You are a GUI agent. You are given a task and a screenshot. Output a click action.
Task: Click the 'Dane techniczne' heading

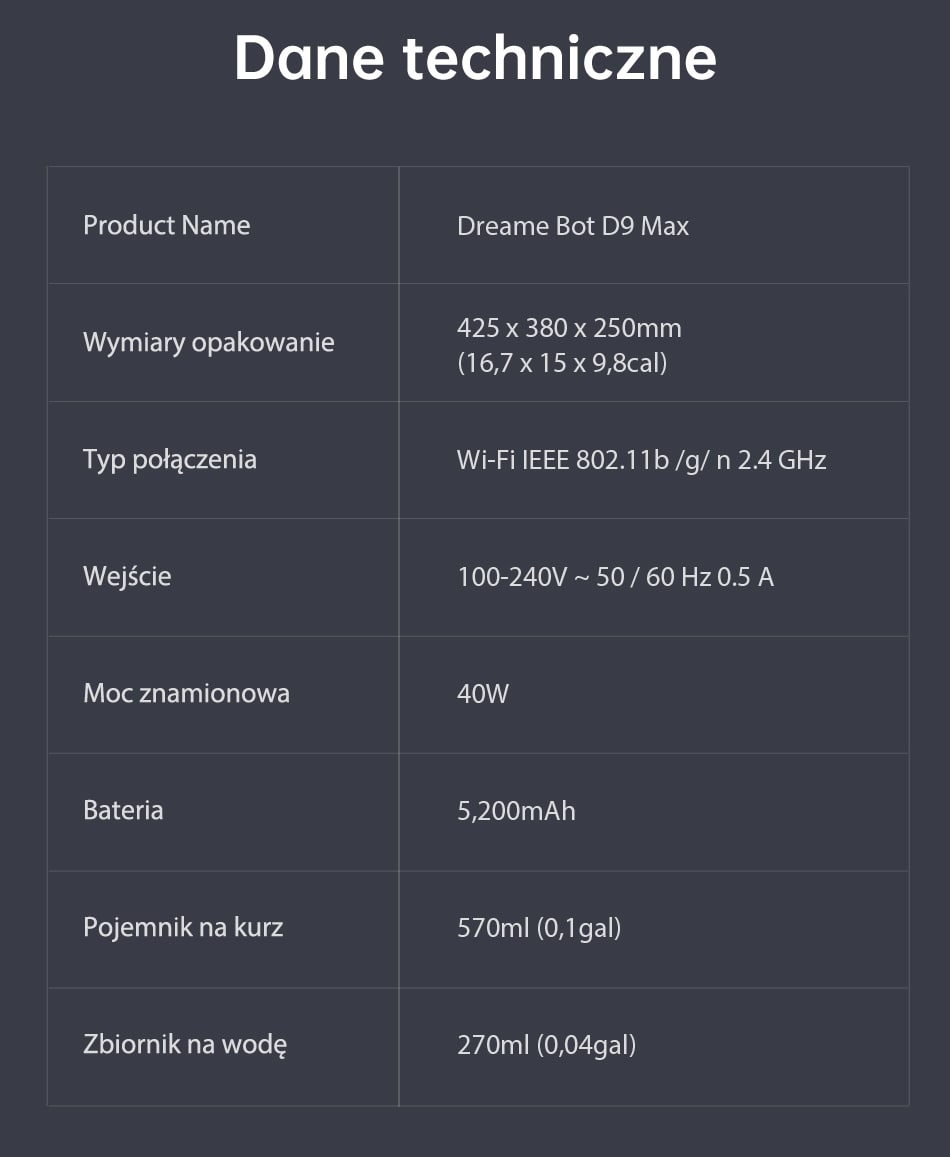pos(475,58)
